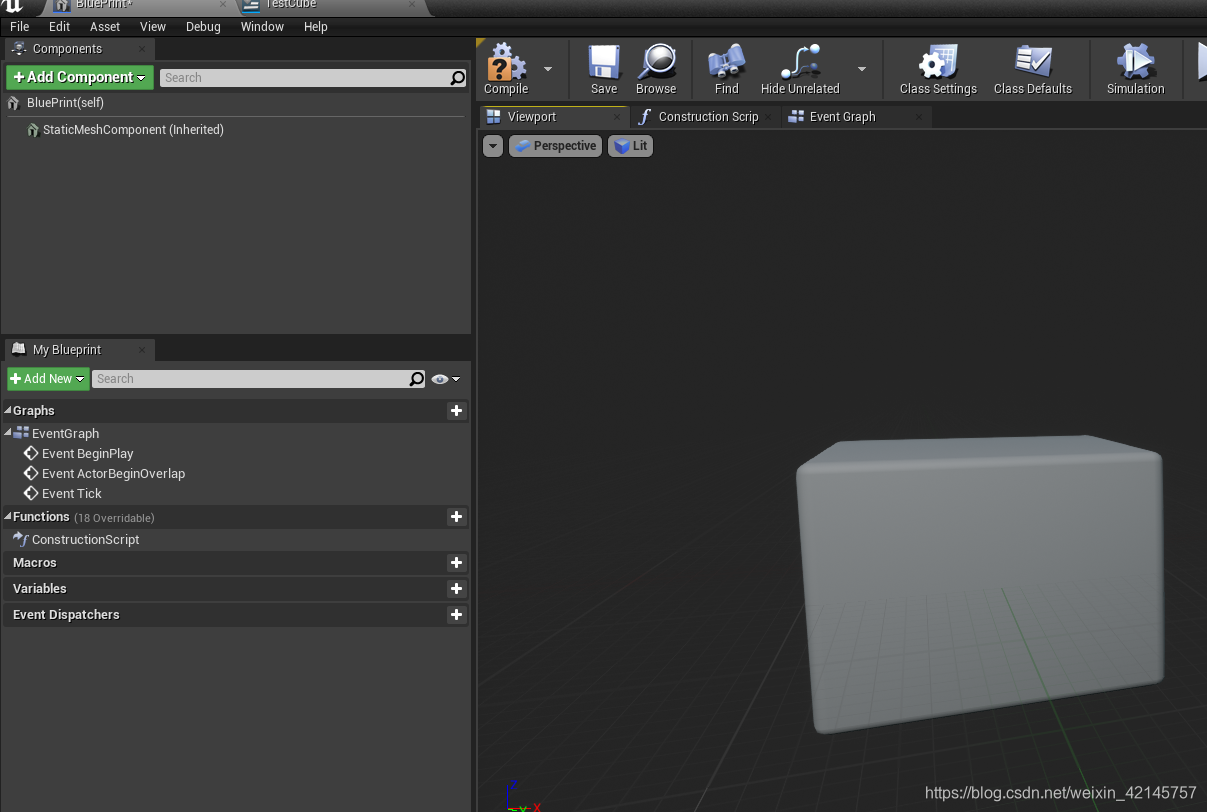Image resolution: width=1207 pixels, height=812 pixels.
Task: Add a new function with plus
Action: pyautogui.click(x=457, y=517)
